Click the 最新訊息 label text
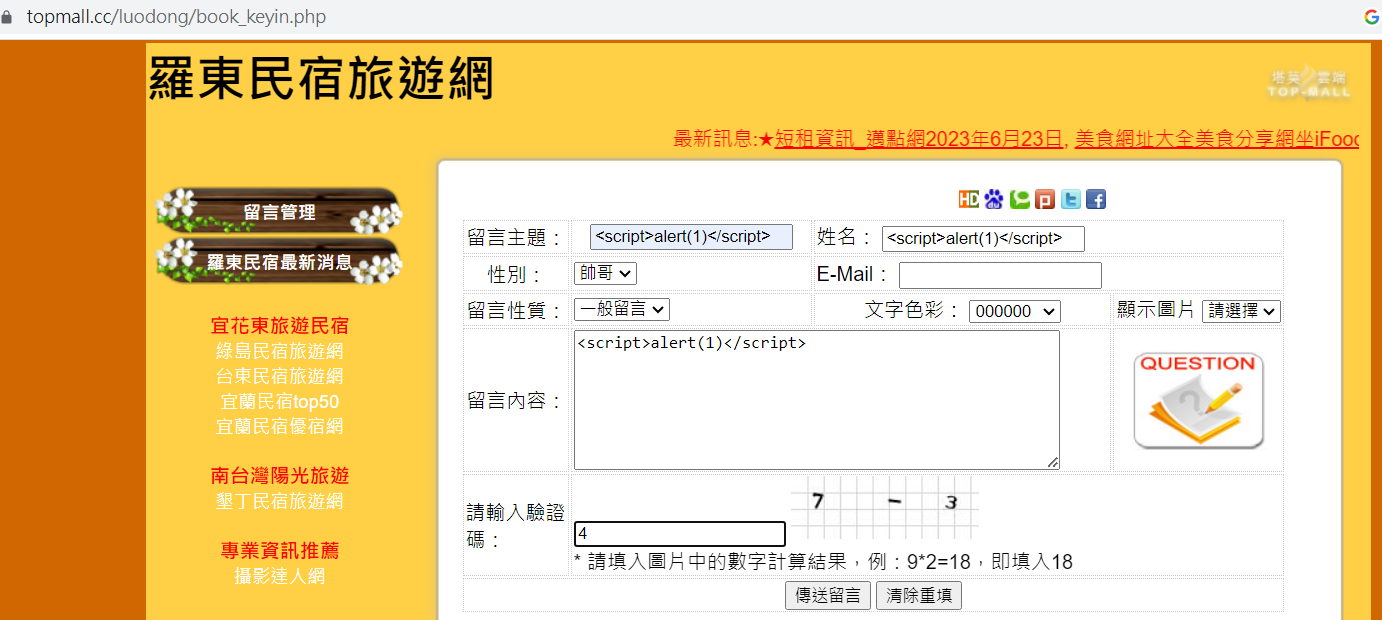Image resolution: width=1382 pixels, height=620 pixels. [x=714, y=139]
